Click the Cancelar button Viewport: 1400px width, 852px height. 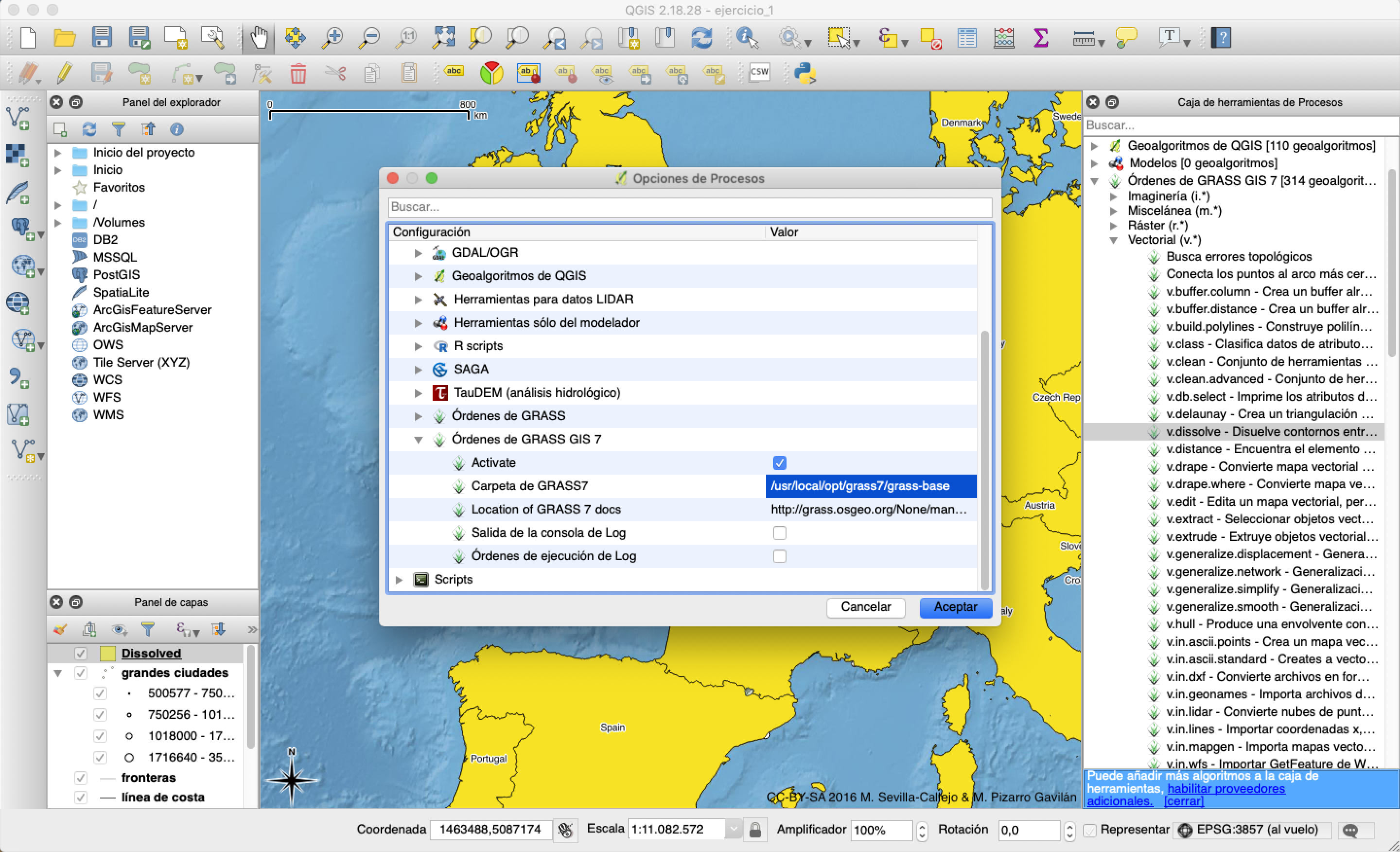865,607
